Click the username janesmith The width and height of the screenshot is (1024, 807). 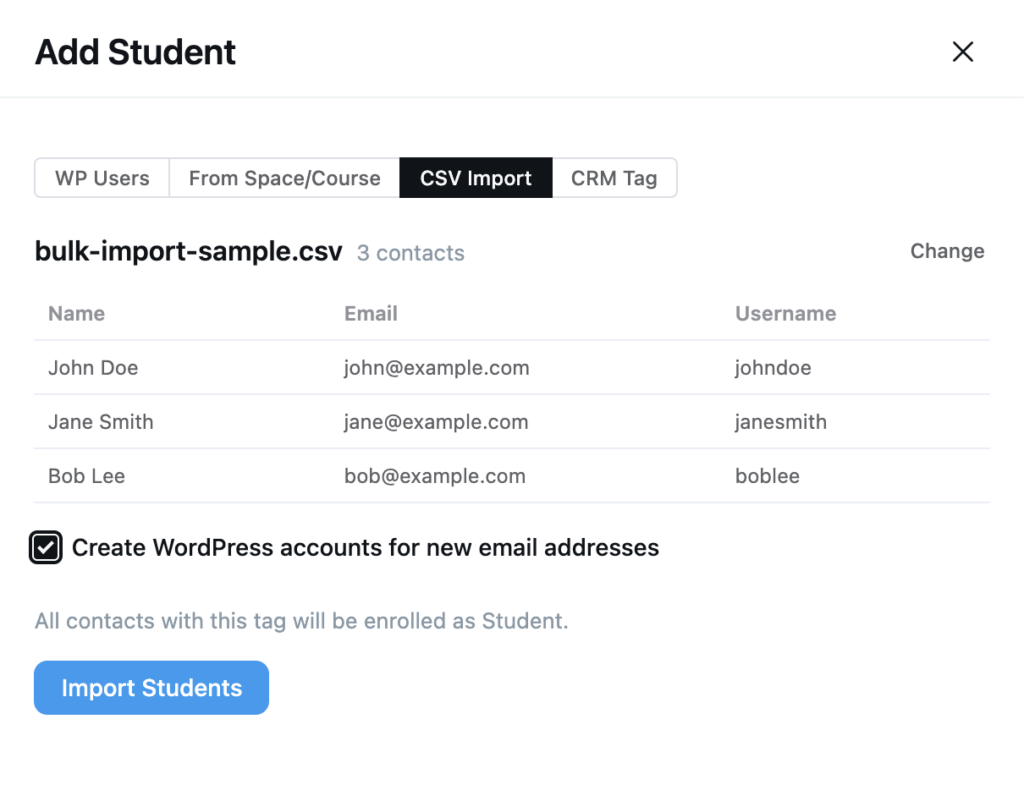point(780,421)
